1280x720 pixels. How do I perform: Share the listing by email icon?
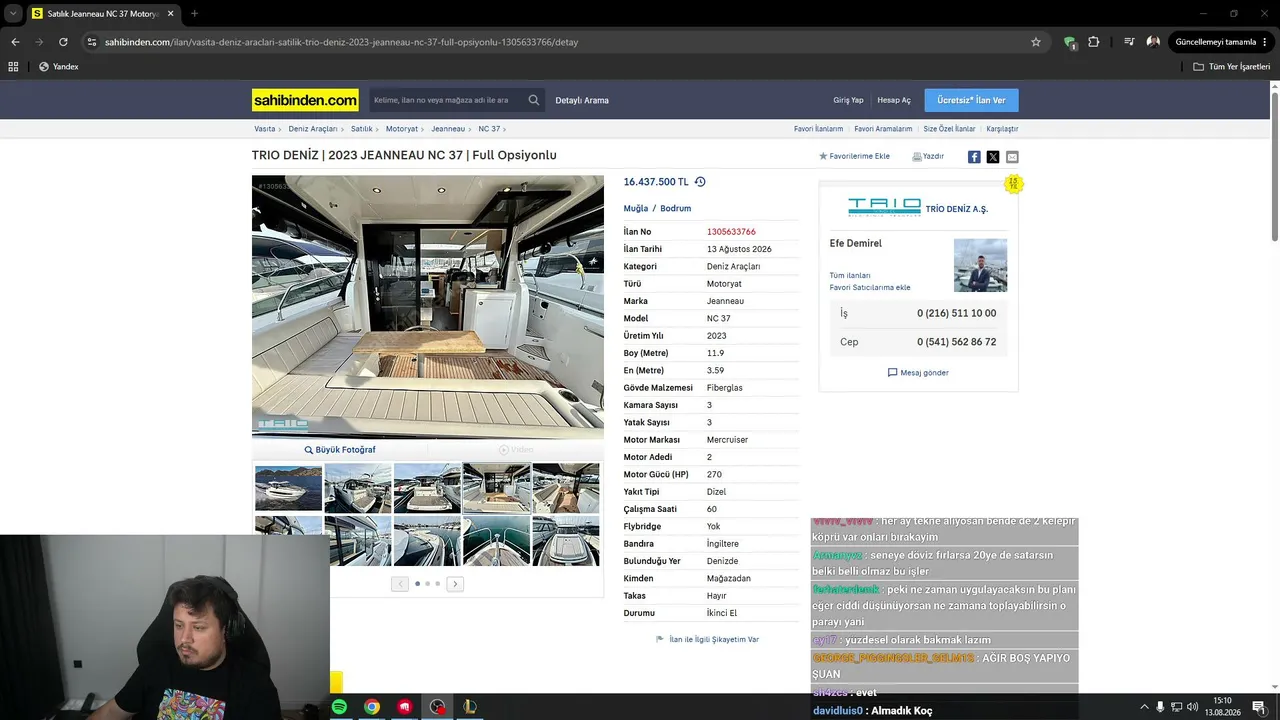point(1012,157)
